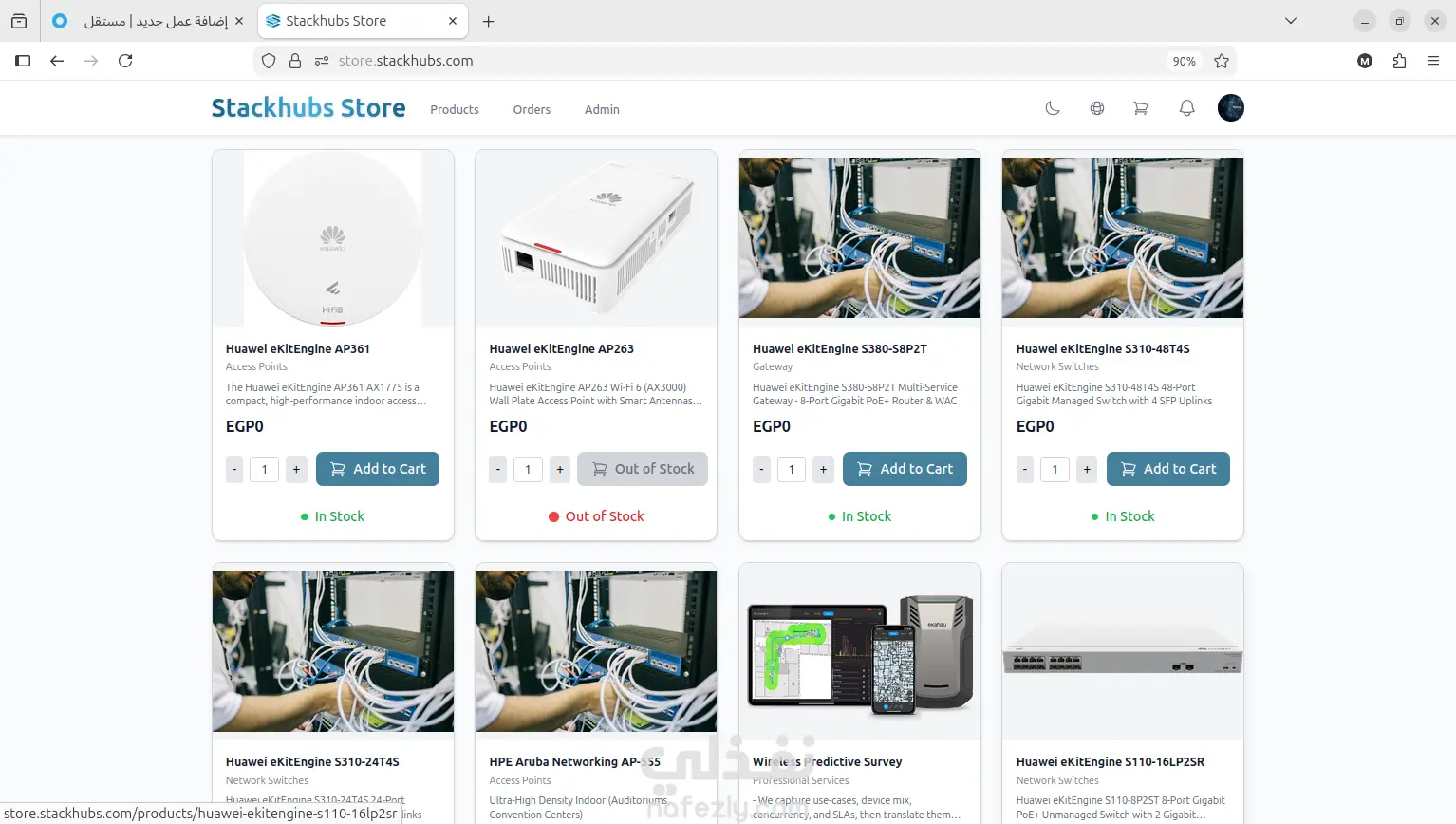Viewport: 1456px width, 824px height.
Task: Click Out of Stock button for AP263
Action: (643, 469)
